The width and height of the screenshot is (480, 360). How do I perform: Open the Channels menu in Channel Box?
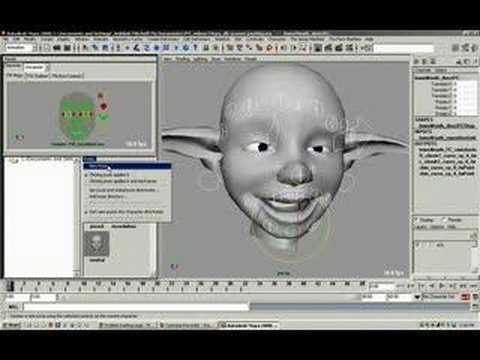[424, 71]
